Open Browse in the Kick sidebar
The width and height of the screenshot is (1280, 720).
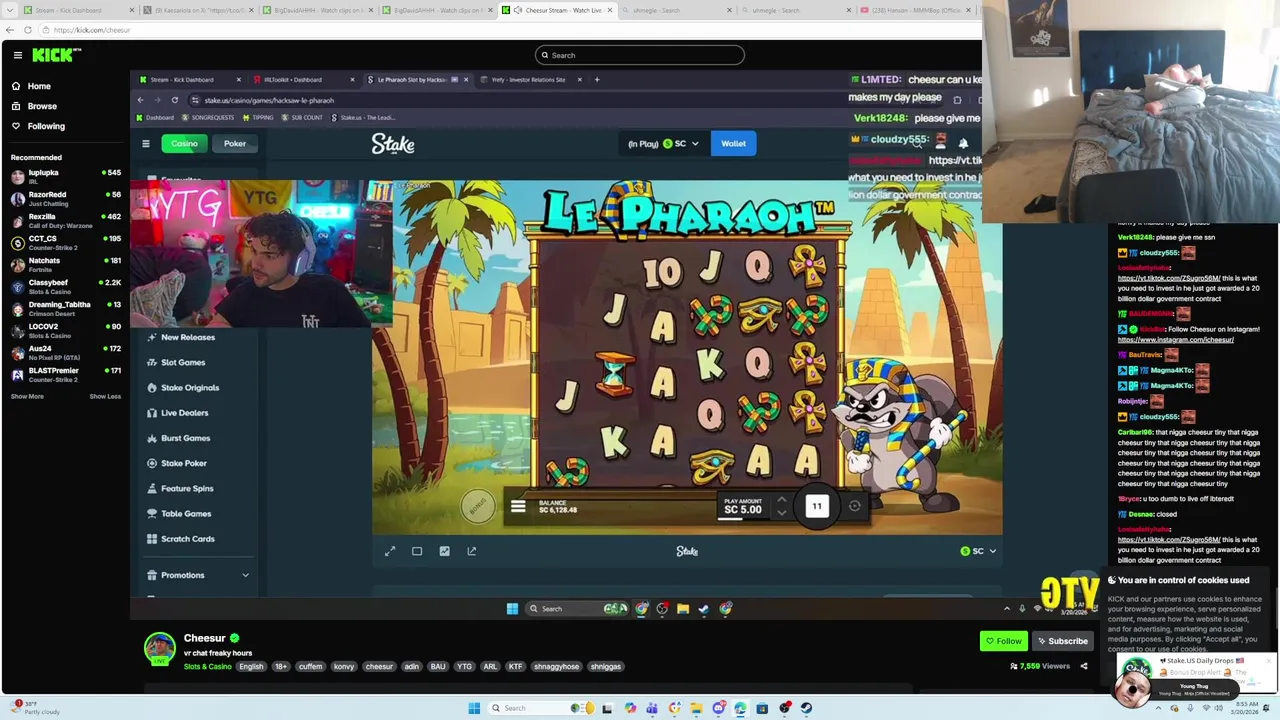point(42,106)
